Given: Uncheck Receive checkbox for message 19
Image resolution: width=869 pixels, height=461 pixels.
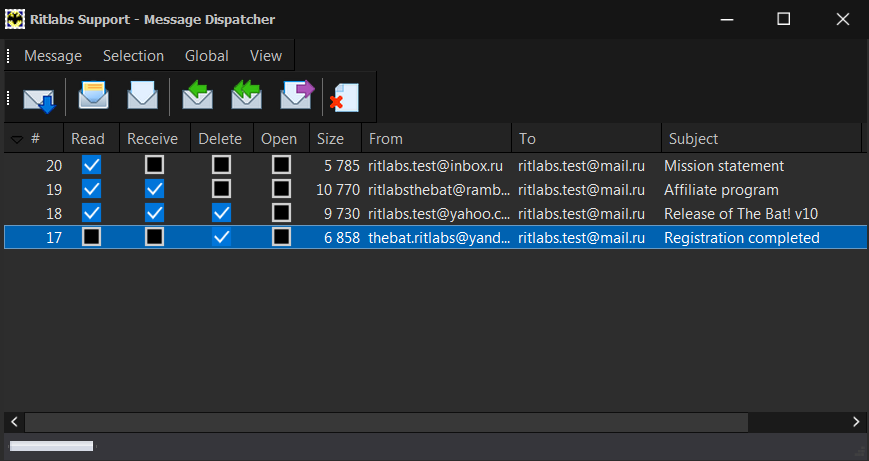Looking at the screenshot, I should 155,189.
